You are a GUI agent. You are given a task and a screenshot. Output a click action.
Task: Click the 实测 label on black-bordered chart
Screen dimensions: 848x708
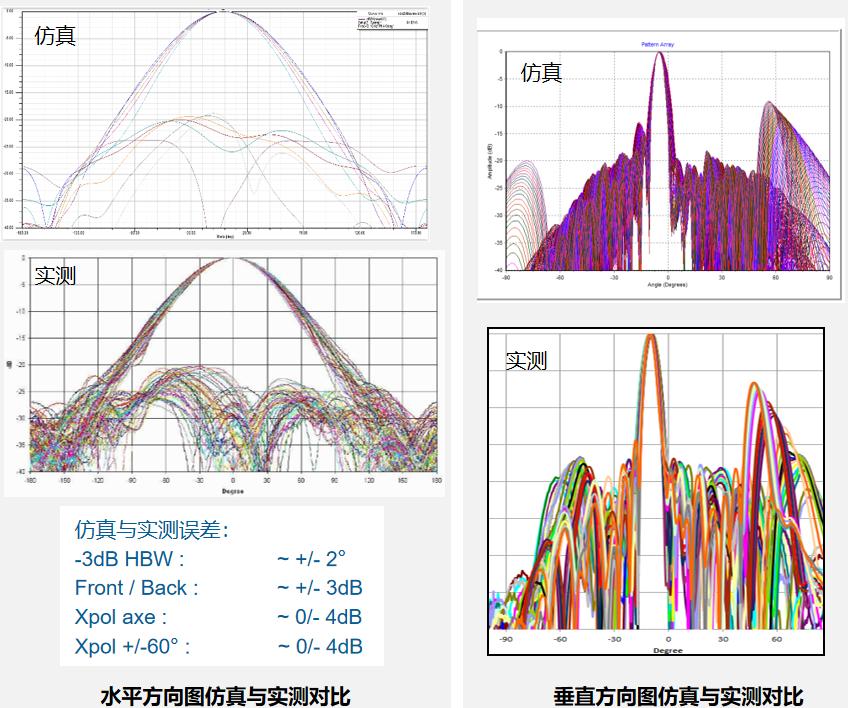[x=526, y=361]
